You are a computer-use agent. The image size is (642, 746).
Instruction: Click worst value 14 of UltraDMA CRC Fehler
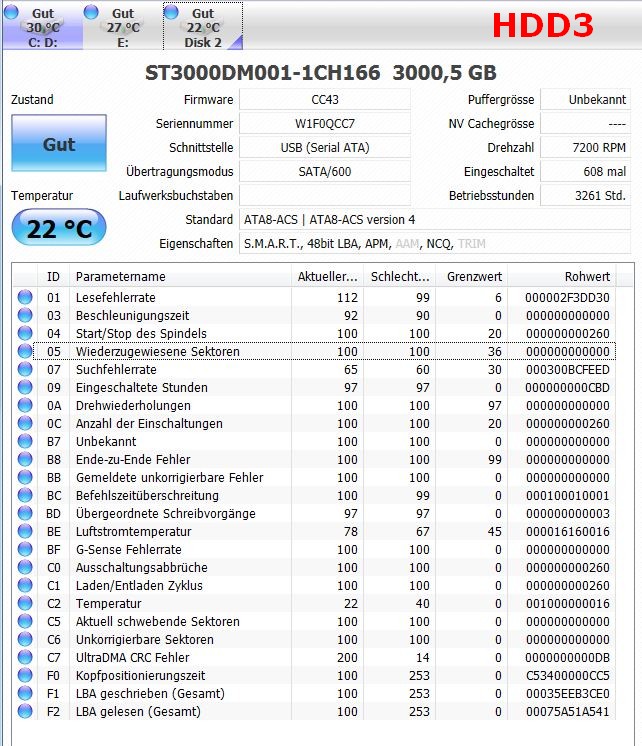[x=423, y=658]
